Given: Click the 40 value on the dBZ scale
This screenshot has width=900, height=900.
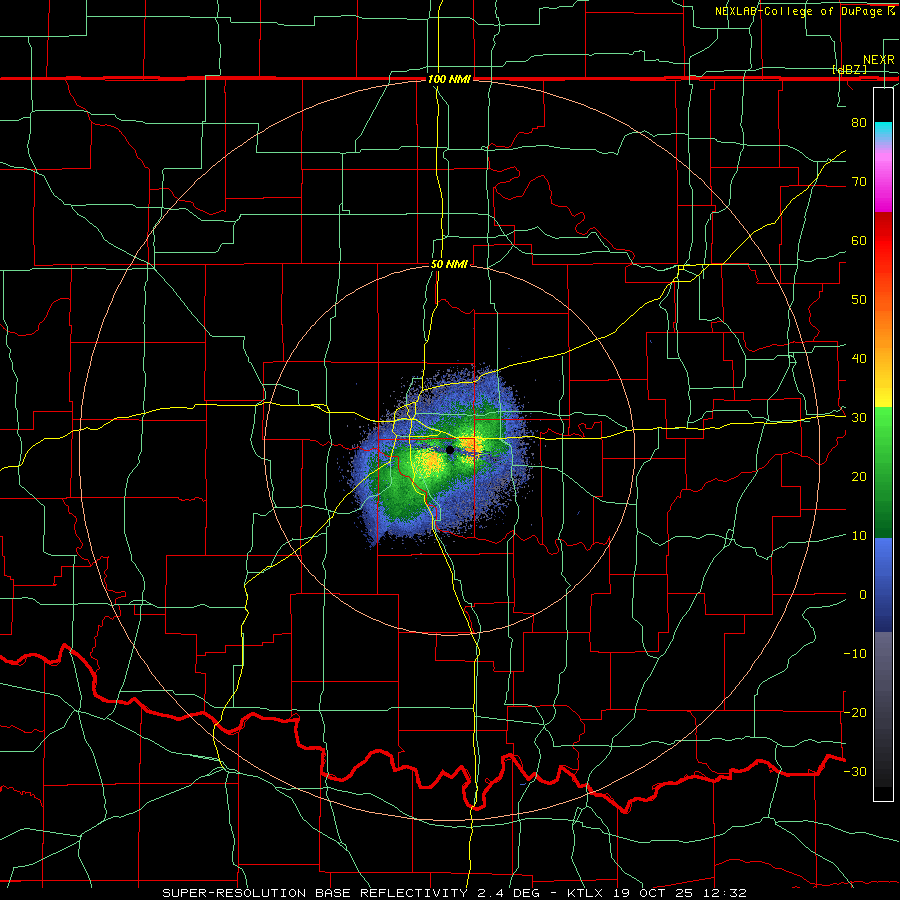Looking at the screenshot, I should click(859, 358).
